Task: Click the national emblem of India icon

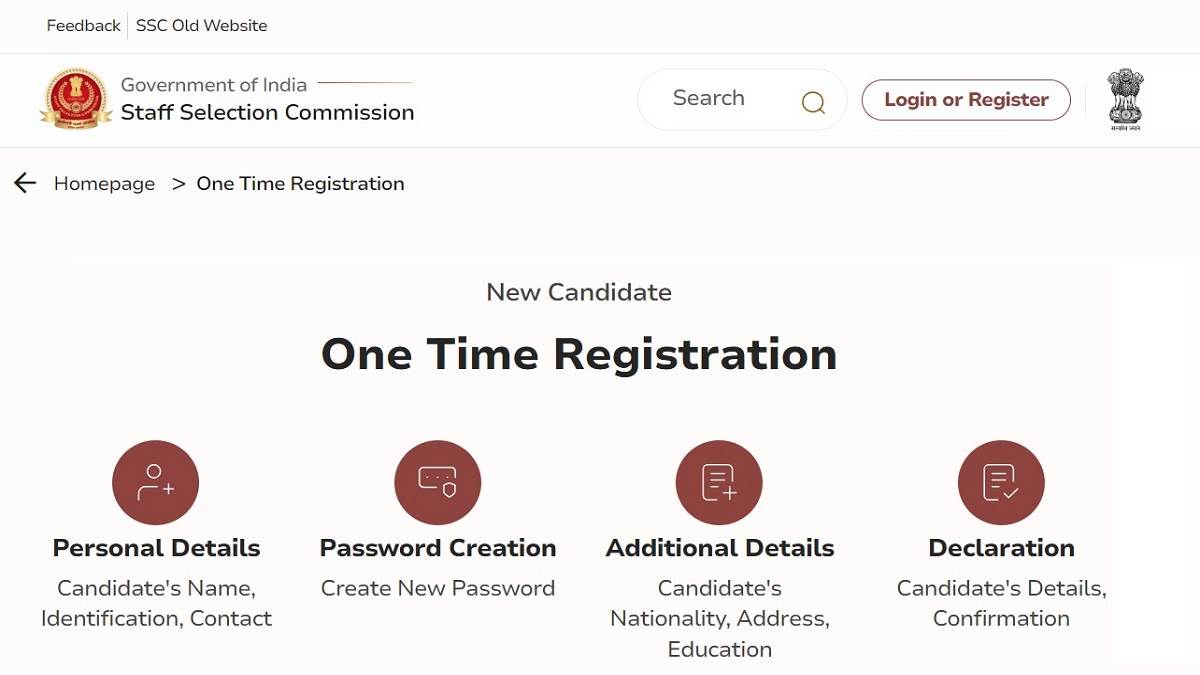Action: 1125,99
